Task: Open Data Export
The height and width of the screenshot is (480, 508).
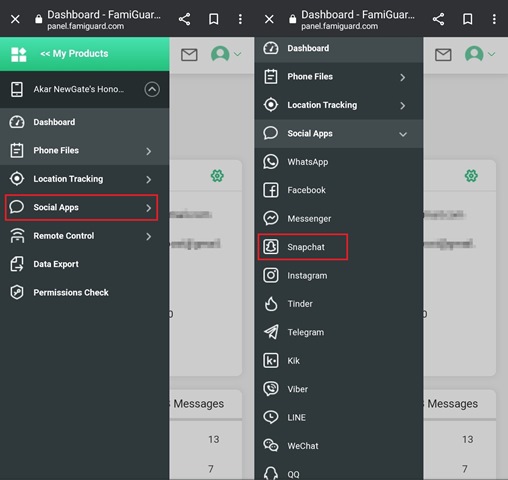Action: 84,264
